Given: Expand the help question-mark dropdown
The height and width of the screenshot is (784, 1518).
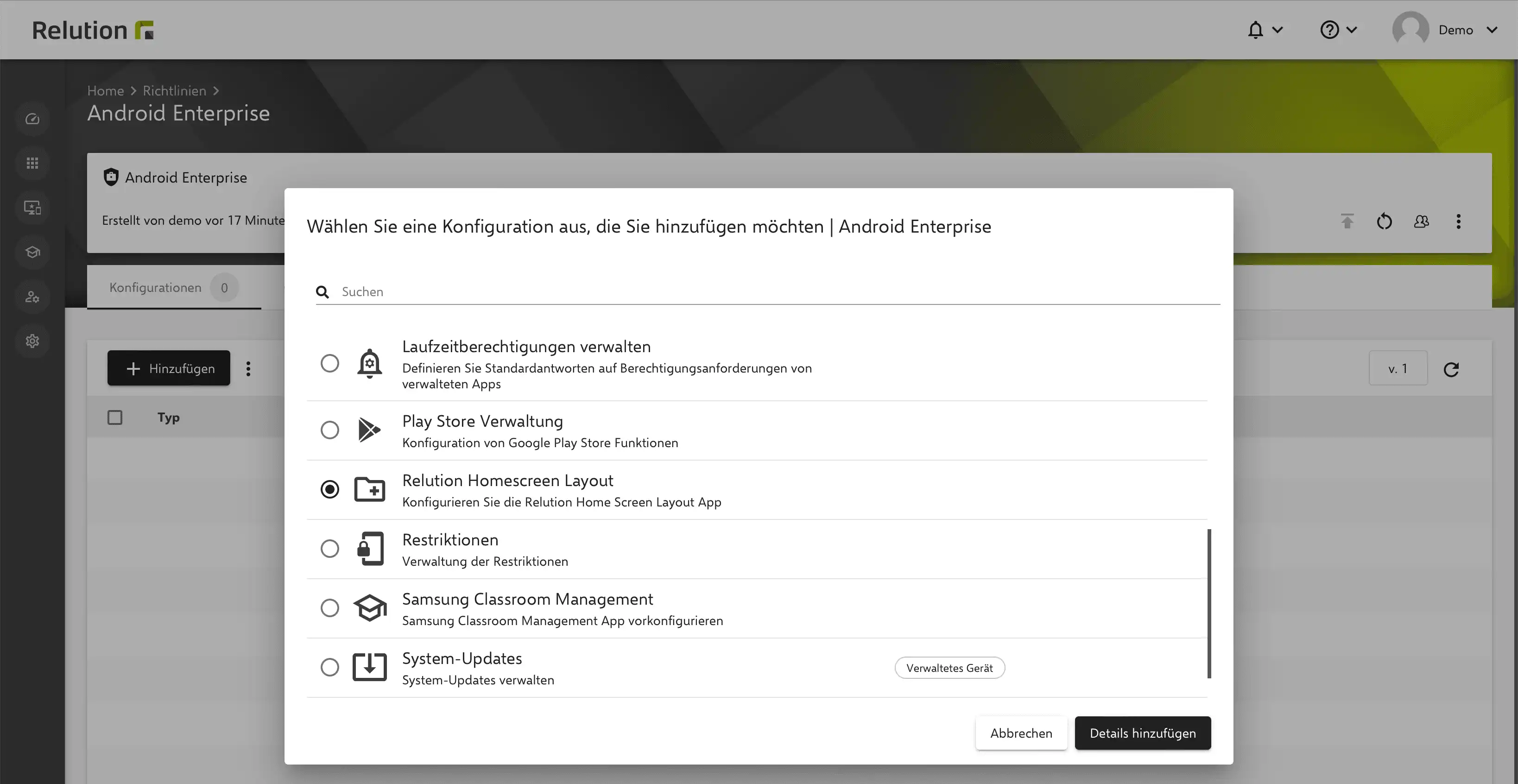Looking at the screenshot, I should pyautogui.click(x=1338, y=30).
